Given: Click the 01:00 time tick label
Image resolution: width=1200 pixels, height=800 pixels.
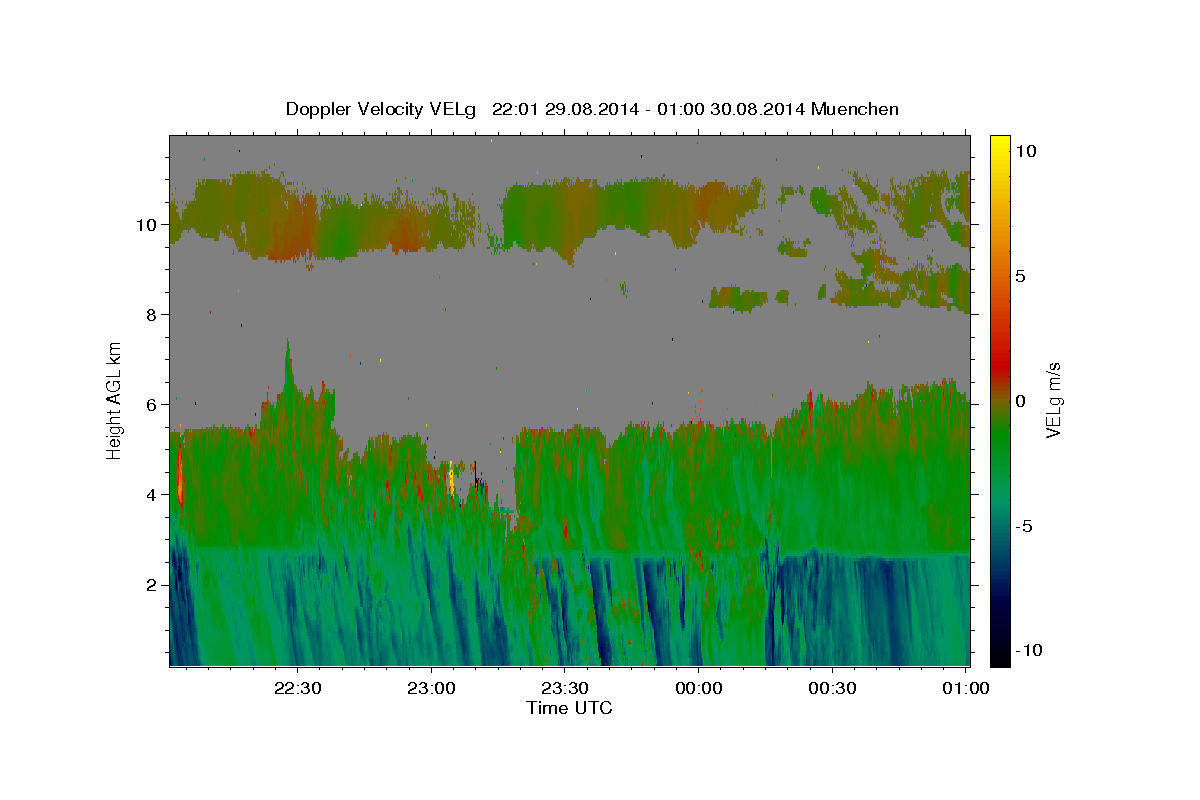Looking at the screenshot, I should tap(965, 688).
